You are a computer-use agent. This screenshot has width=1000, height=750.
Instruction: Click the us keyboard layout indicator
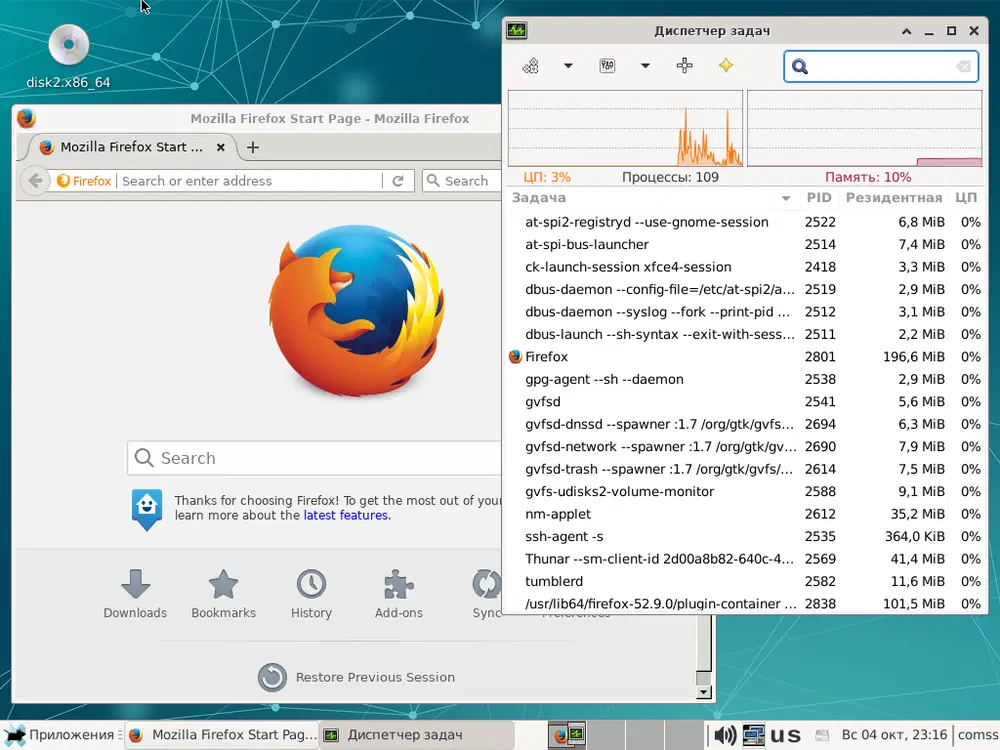785,735
